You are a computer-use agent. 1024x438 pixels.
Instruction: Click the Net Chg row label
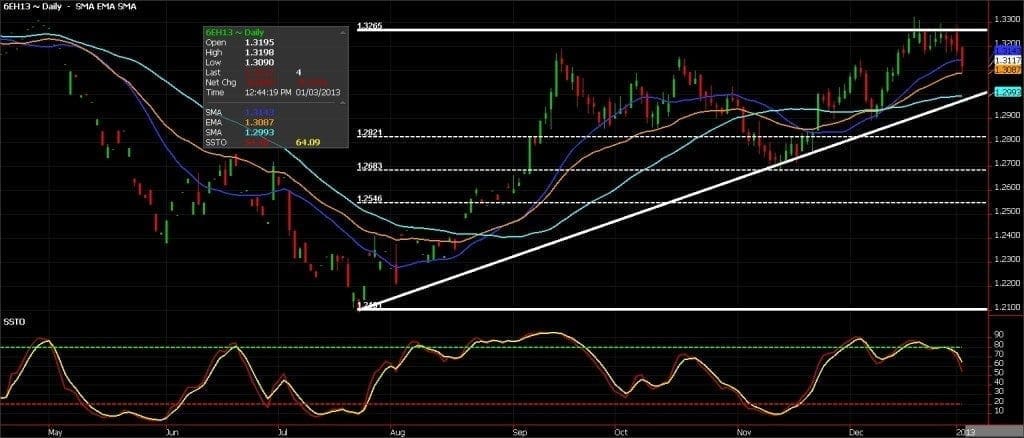[x=219, y=82]
